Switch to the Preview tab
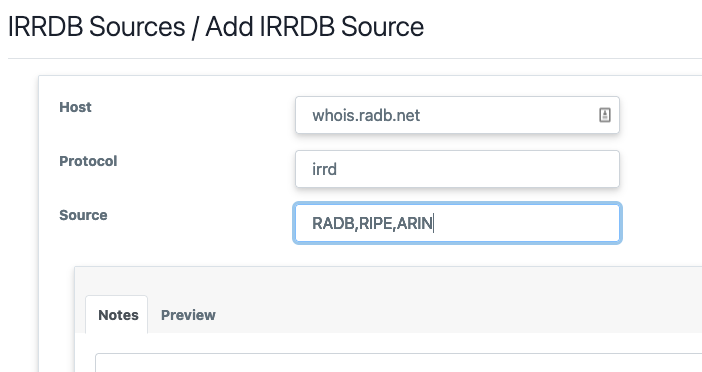 [x=188, y=315]
